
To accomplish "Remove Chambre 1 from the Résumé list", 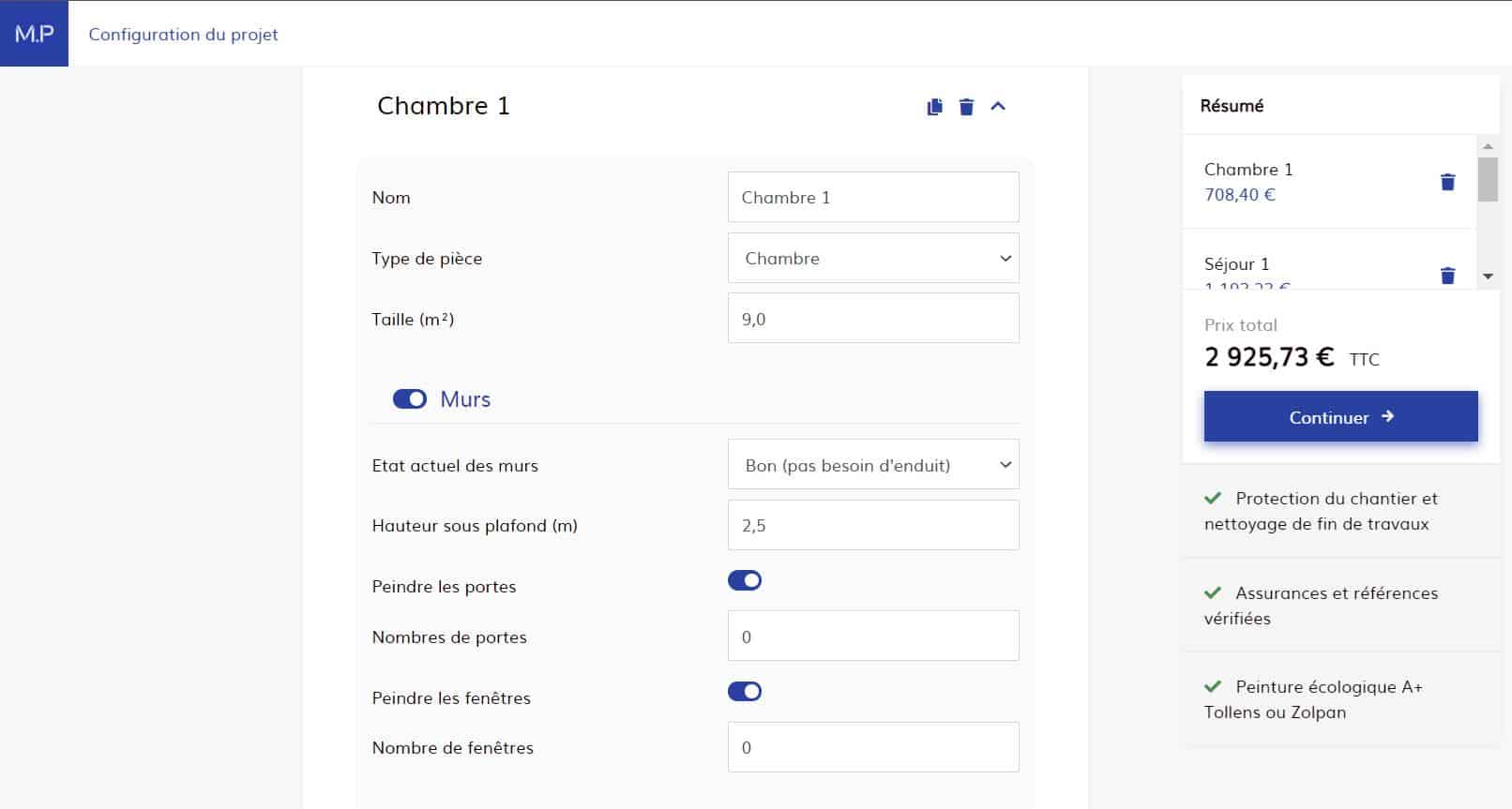I will 1447,182.
